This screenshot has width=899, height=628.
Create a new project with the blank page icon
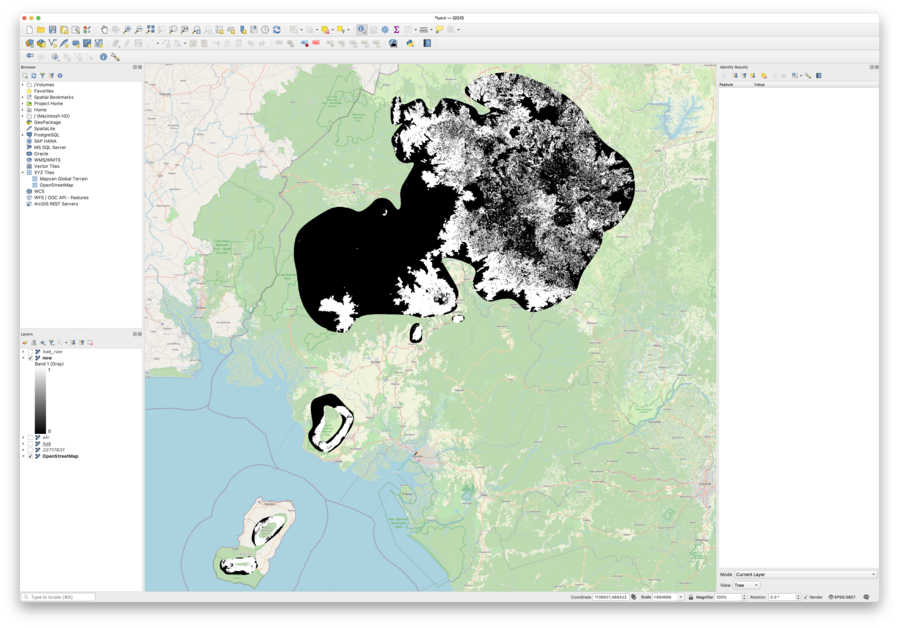[30, 29]
